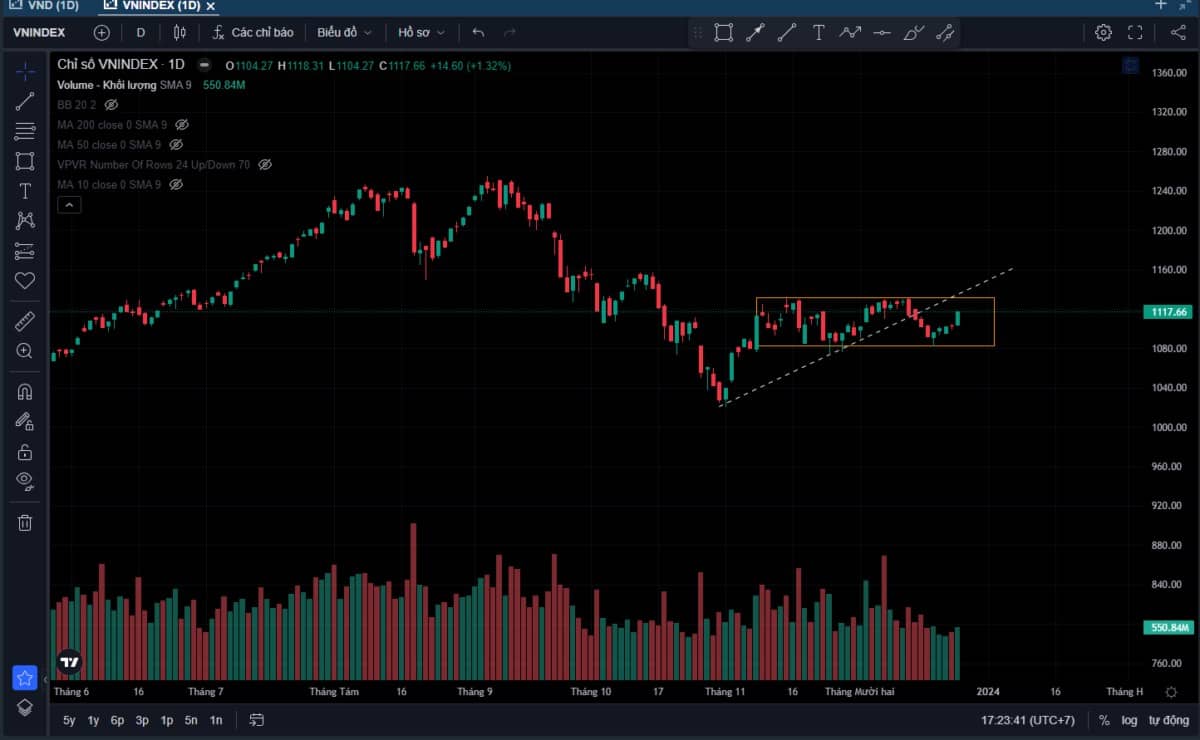Open the go-to-date calendar icon
The height and width of the screenshot is (740, 1200).
(257, 720)
